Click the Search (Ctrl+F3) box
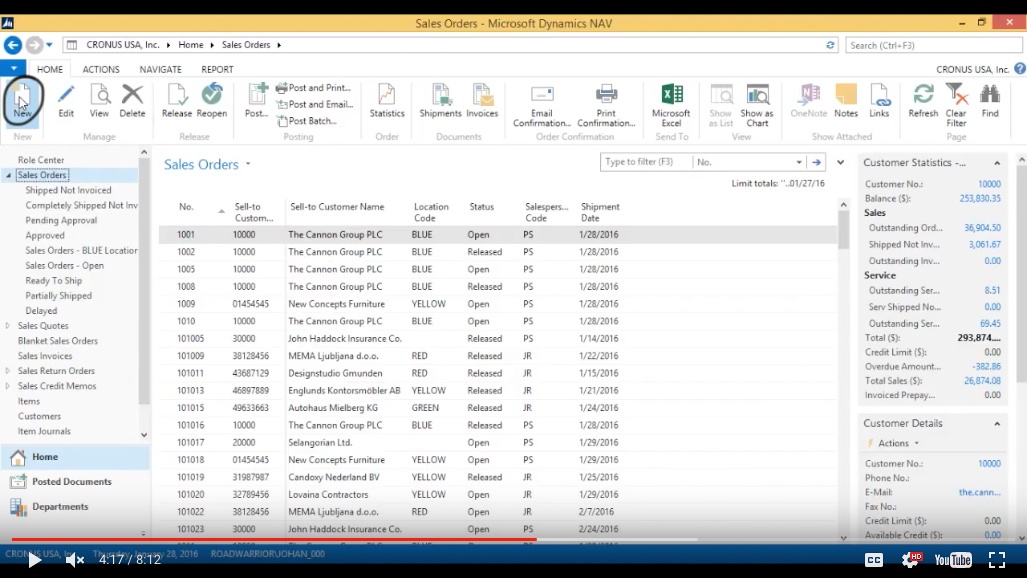 933,45
